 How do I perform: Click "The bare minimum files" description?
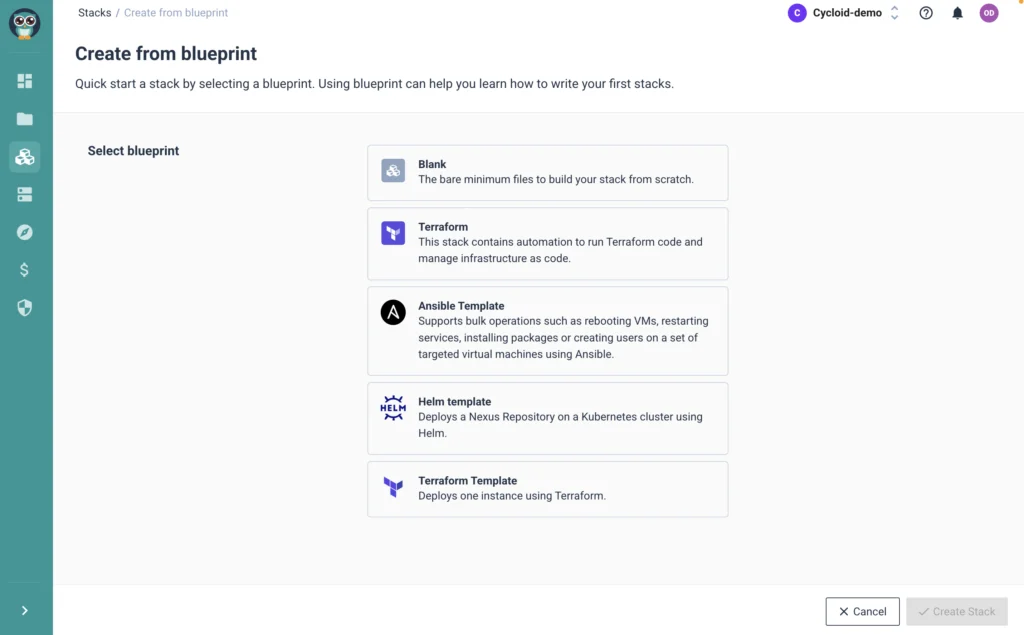[x=556, y=179]
